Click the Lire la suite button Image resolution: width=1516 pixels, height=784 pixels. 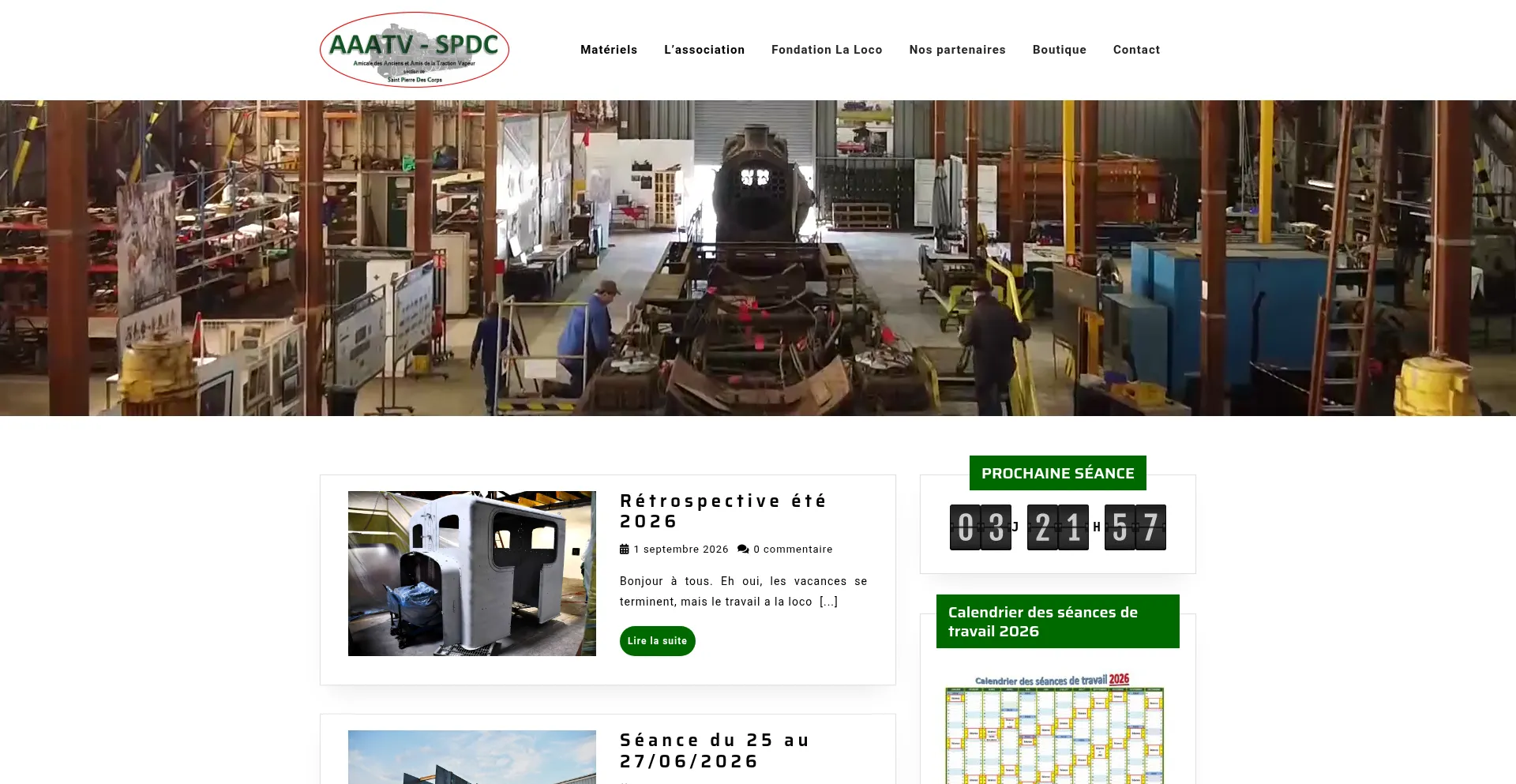point(658,641)
